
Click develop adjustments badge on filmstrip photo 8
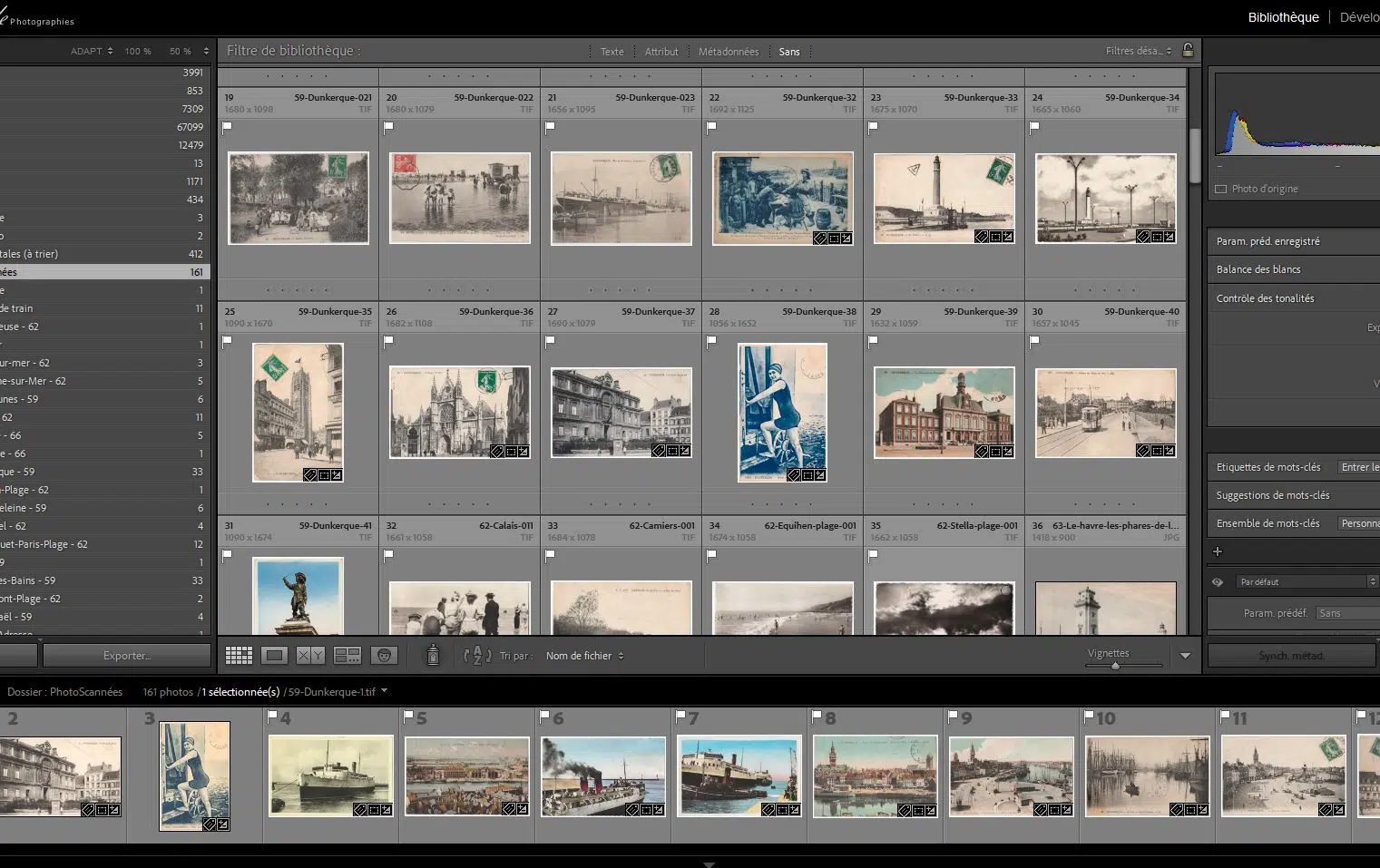pos(931,810)
